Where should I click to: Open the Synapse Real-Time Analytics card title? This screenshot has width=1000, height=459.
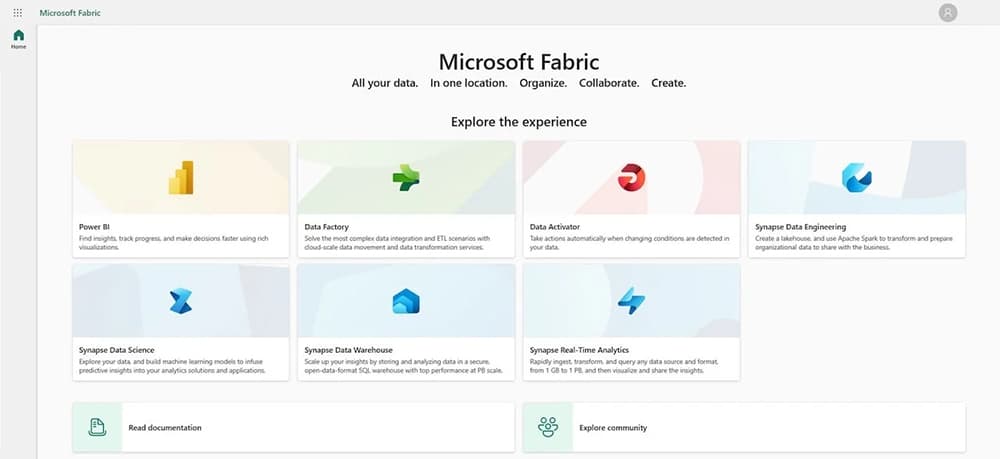coord(579,350)
